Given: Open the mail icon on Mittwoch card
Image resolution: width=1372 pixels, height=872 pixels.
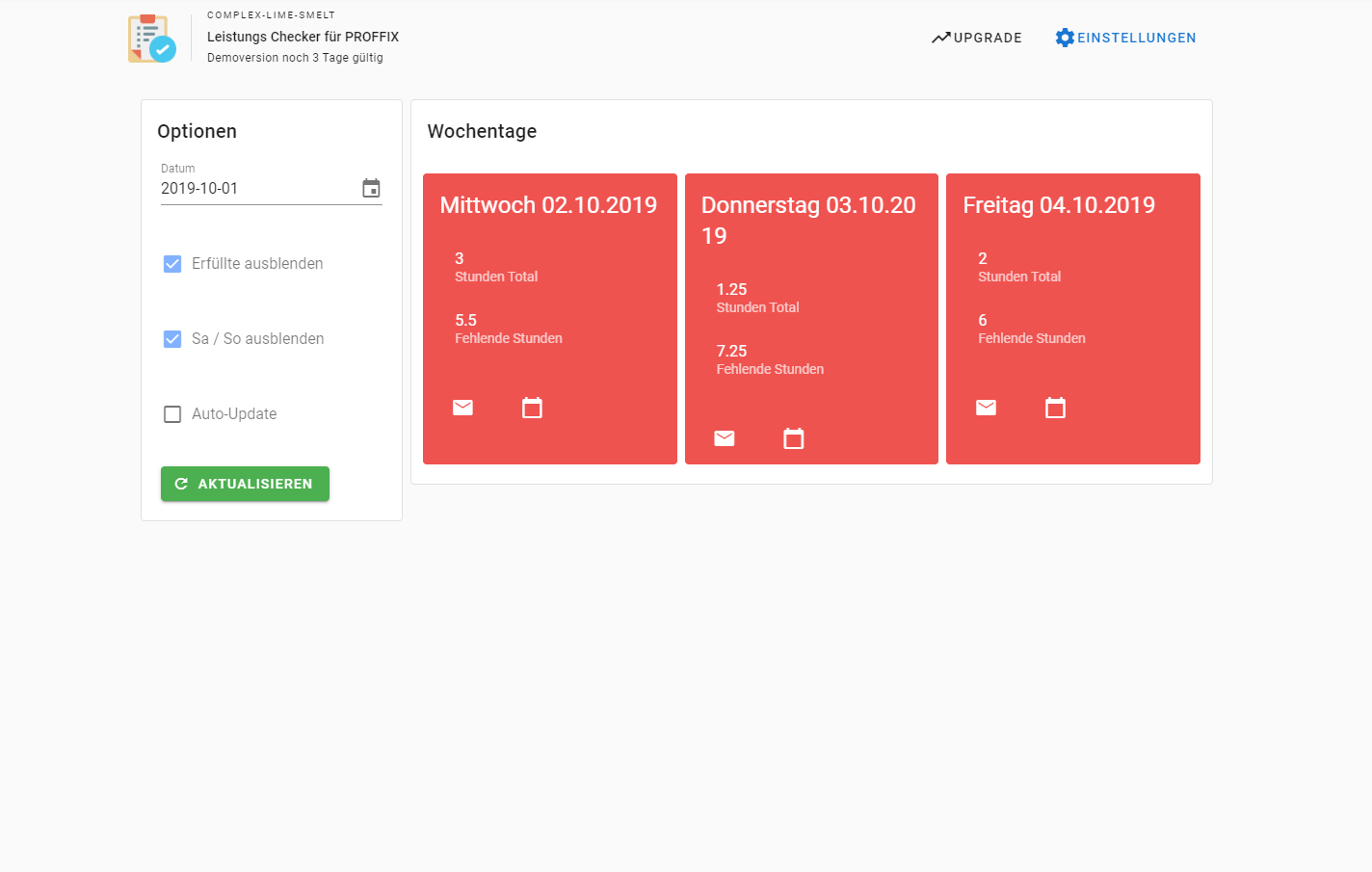Looking at the screenshot, I should click(x=462, y=407).
